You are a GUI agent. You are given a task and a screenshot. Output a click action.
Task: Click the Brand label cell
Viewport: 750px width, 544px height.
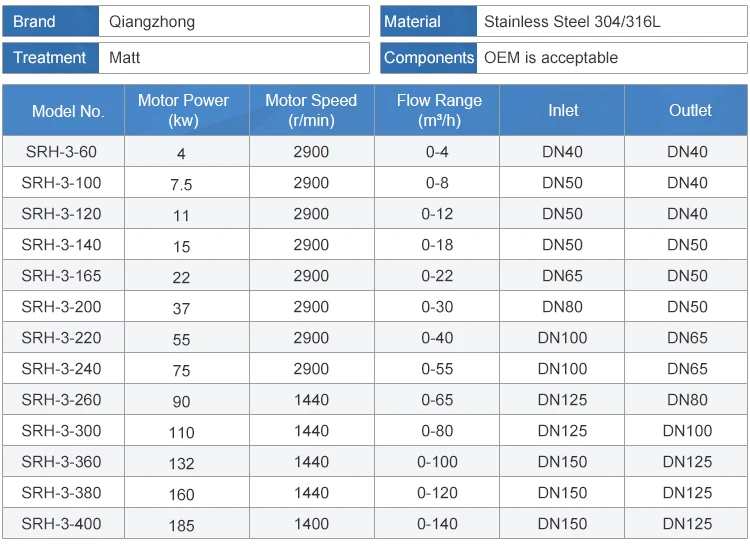point(51,22)
